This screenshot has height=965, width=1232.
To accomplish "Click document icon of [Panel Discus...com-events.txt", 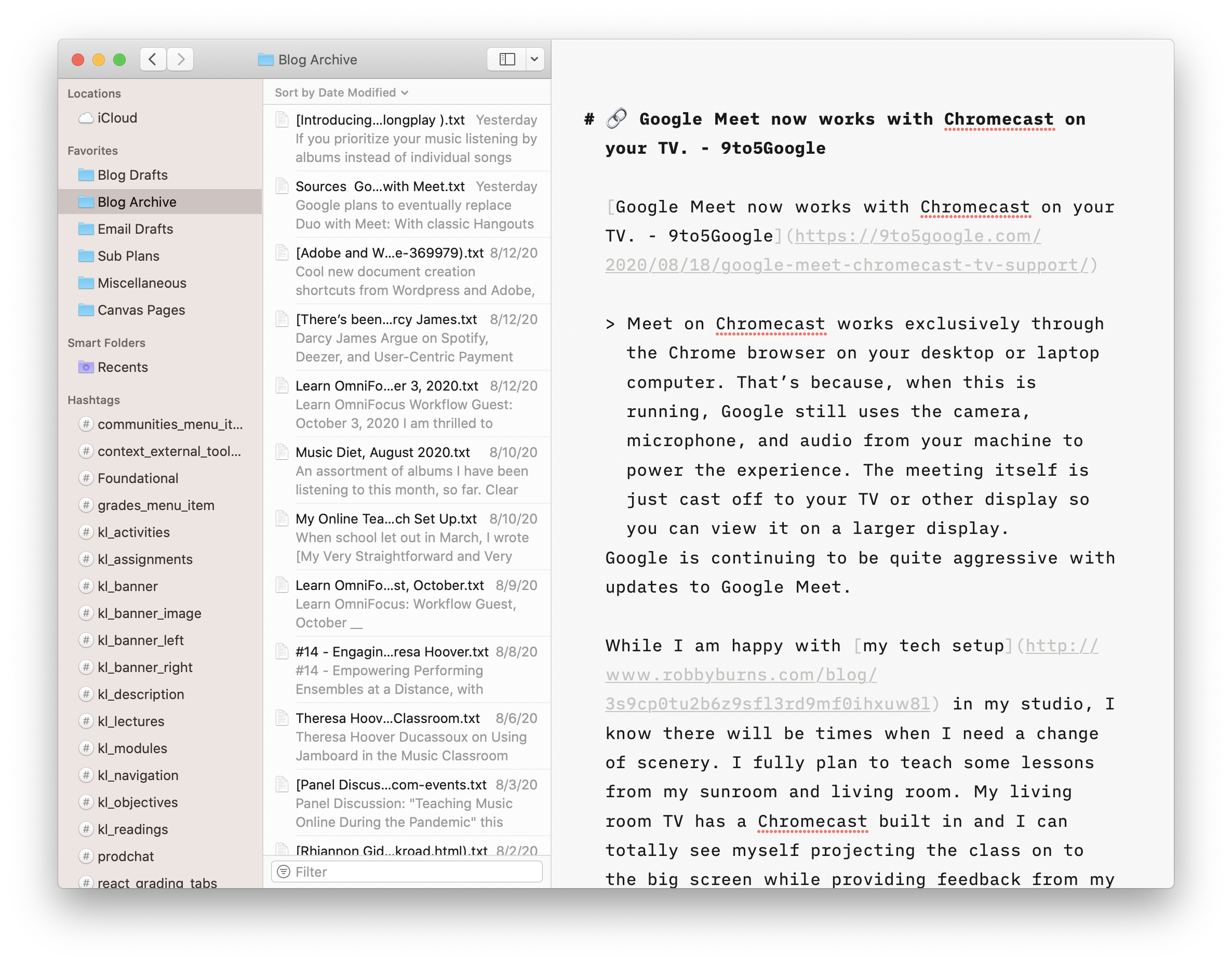I will click(282, 784).
